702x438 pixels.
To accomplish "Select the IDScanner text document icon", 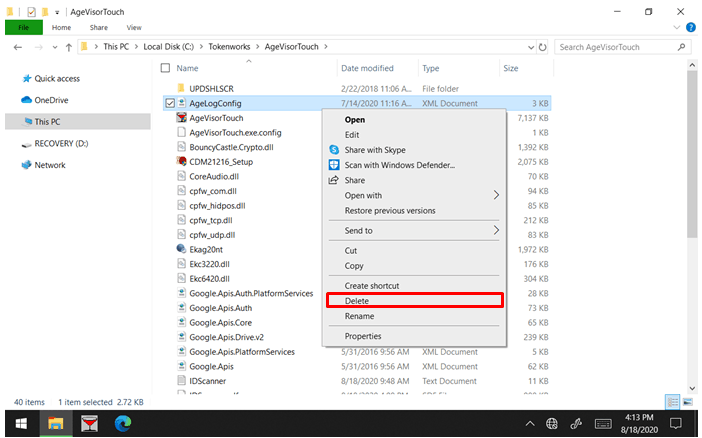I will pyautogui.click(x=181, y=381).
